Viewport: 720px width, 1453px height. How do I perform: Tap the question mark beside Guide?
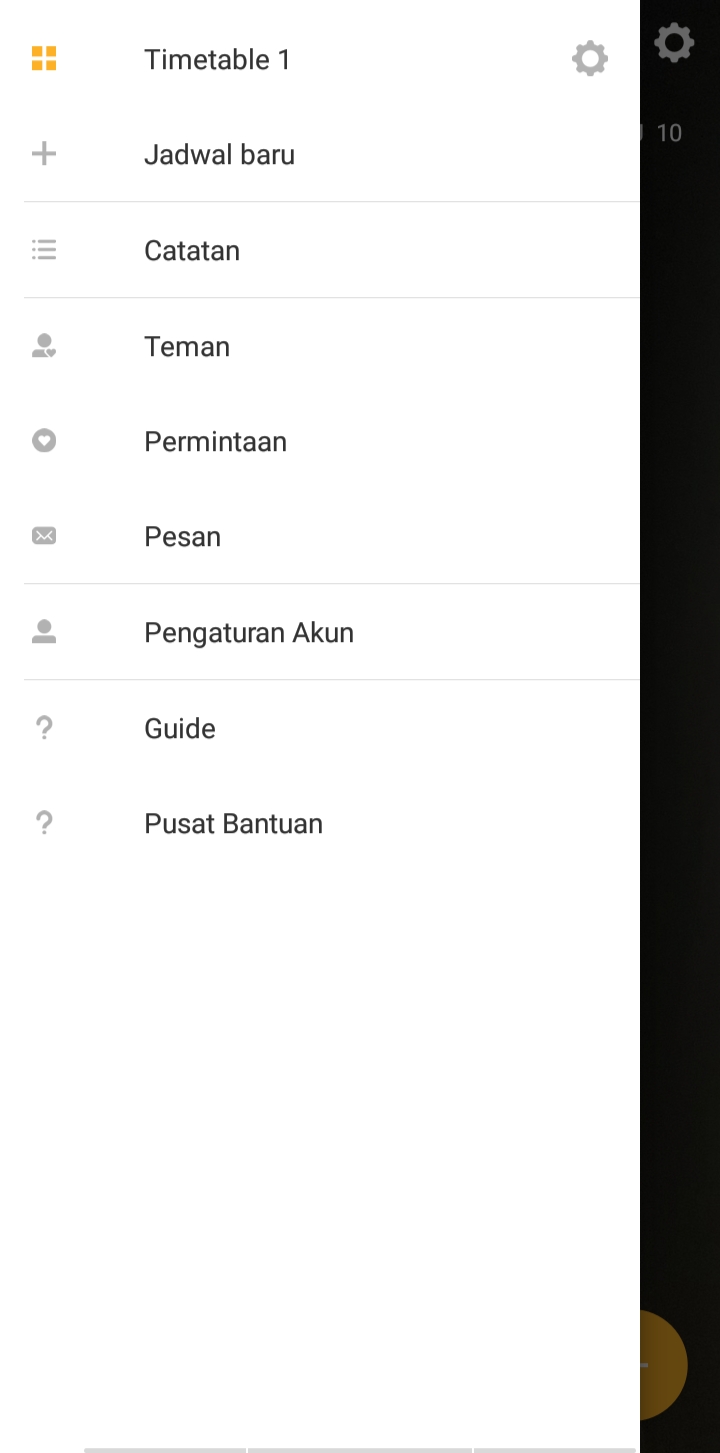click(x=44, y=728)
